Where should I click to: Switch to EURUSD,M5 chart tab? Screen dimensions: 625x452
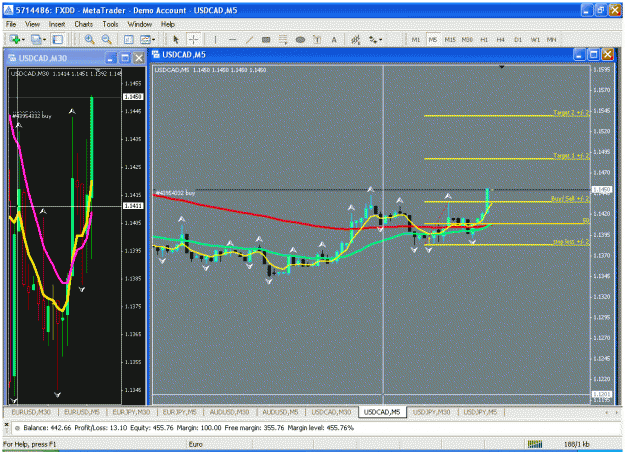[82, 412]
